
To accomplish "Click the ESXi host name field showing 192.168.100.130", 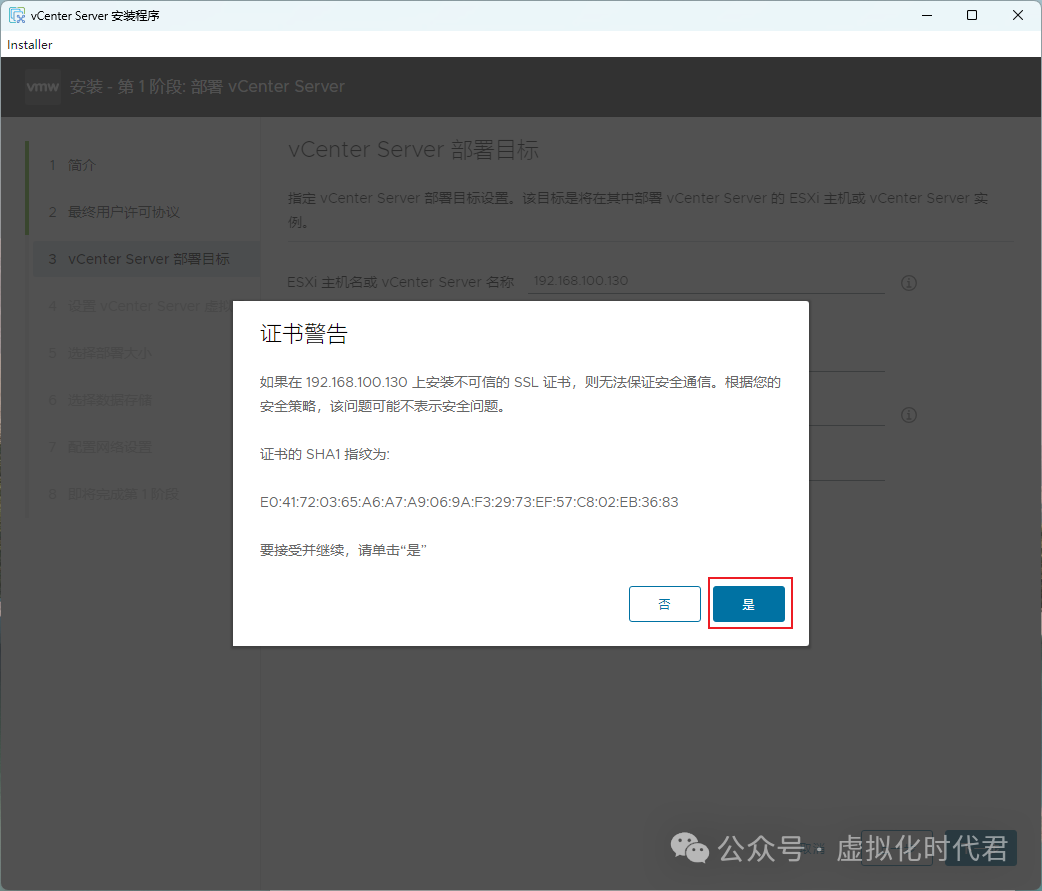I will pyautogui.click(x=706, y=281).
